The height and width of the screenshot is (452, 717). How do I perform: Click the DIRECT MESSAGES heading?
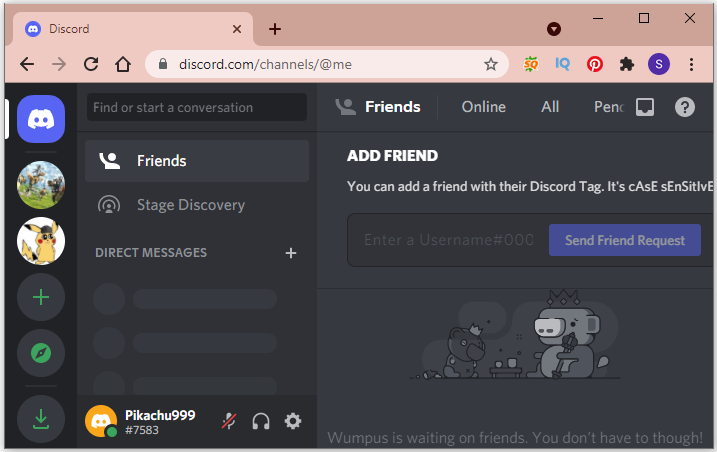pos(151,253)
